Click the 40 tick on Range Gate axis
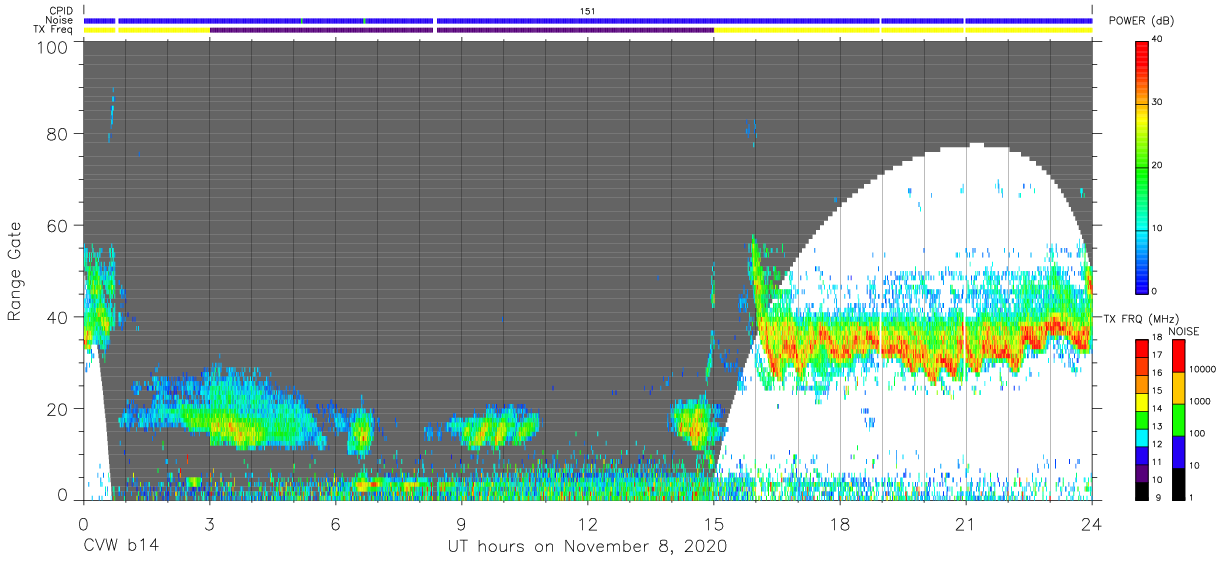The width and height of the screenshot is (1228, 567). click(x=57, y=317)
